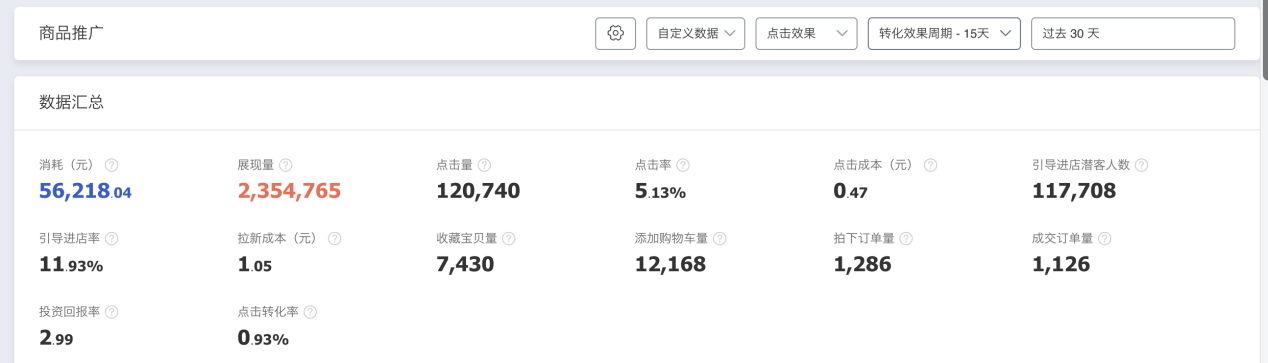Click help icon next to 展现量

(x=286, y=165)
